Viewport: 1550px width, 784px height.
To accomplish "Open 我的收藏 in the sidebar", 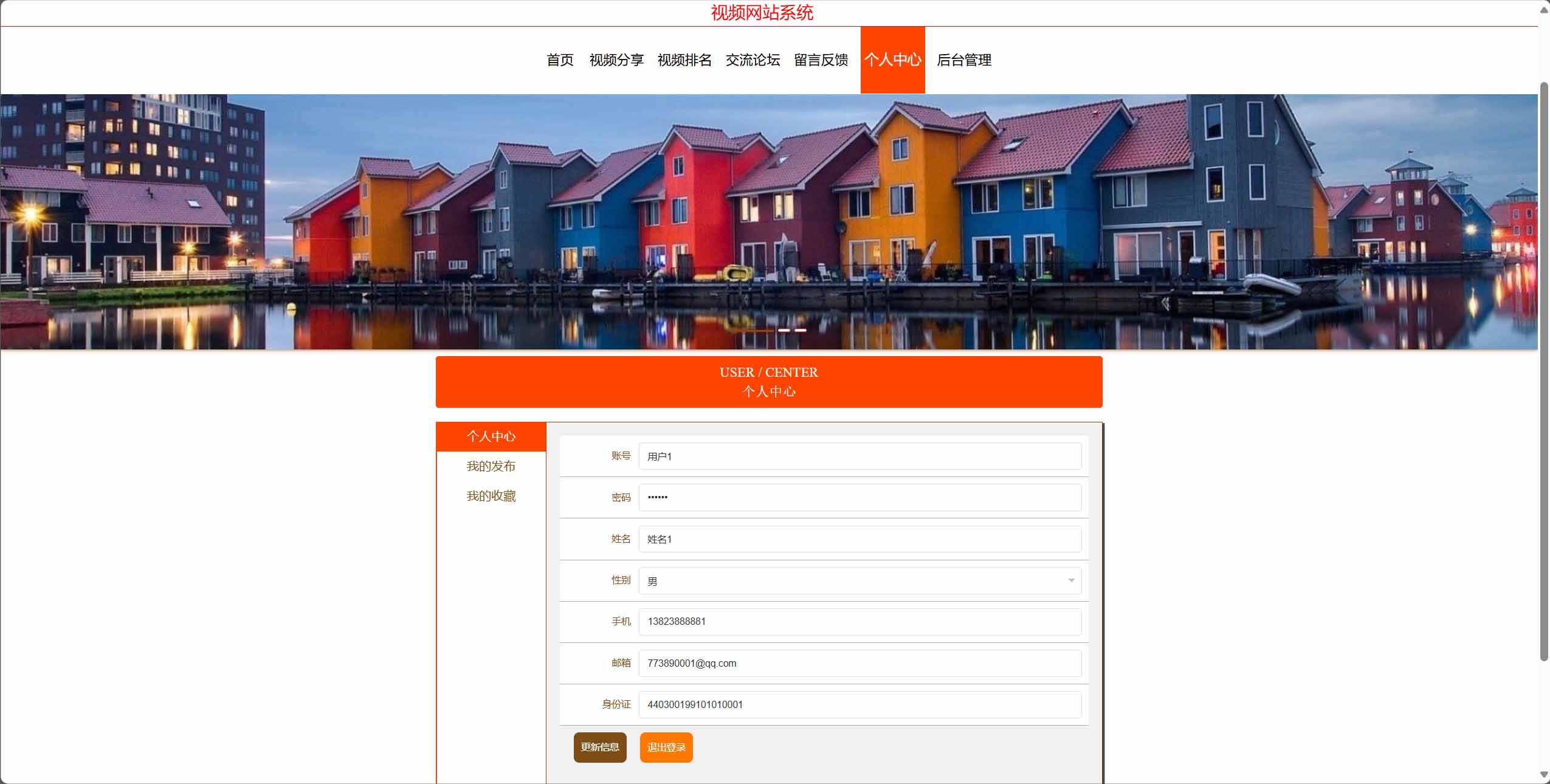I will click(x=491, y=496).
